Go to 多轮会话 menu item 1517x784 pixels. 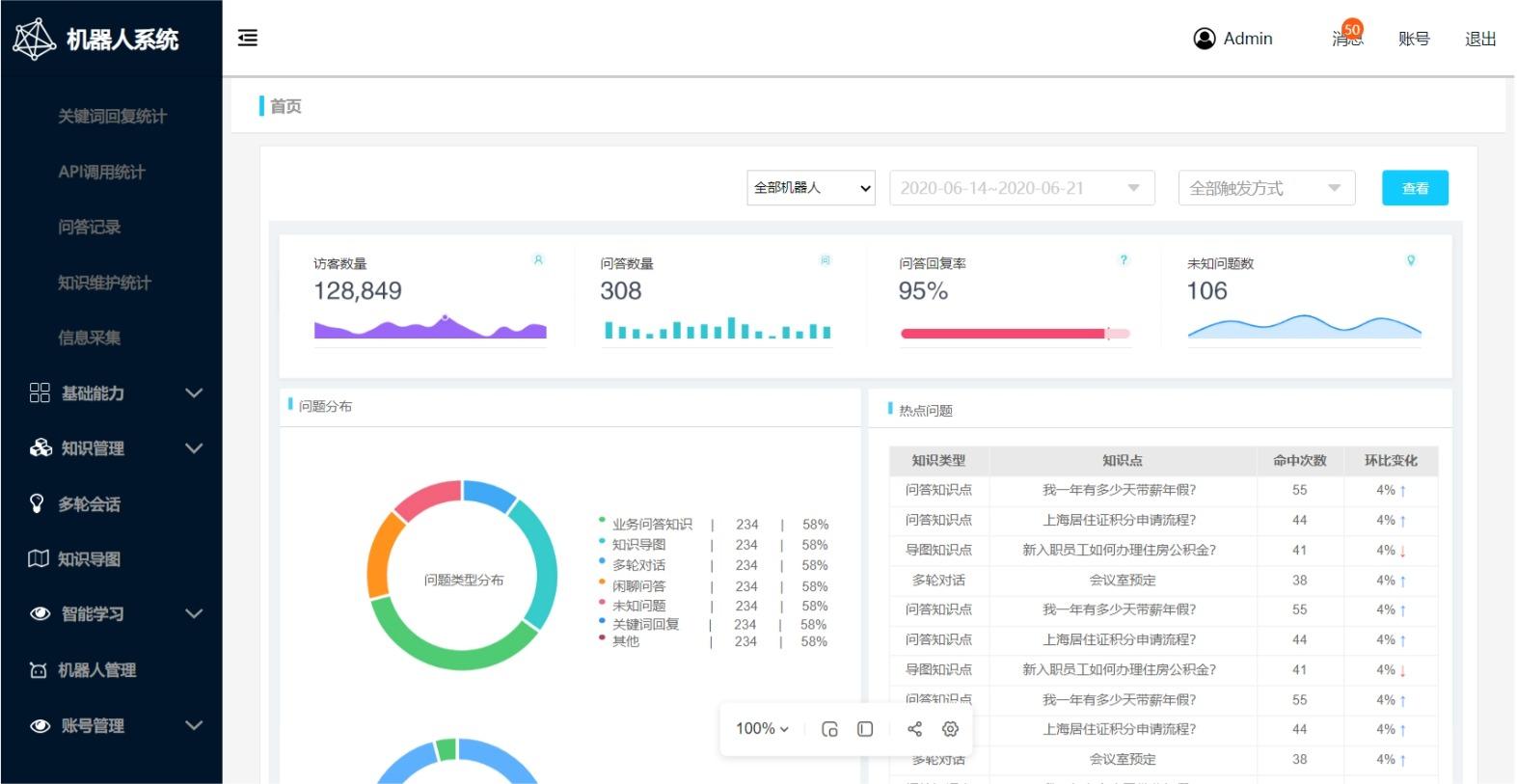pos(89,504)
